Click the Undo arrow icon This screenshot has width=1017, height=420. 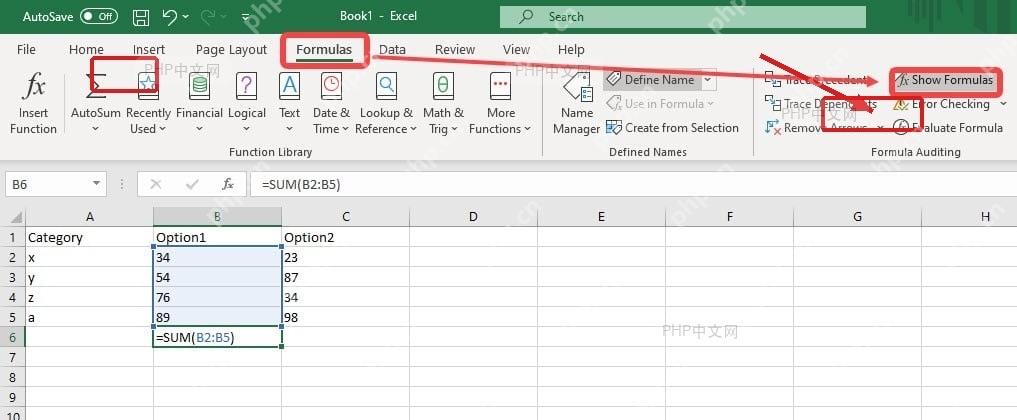(x=170, y=17)
